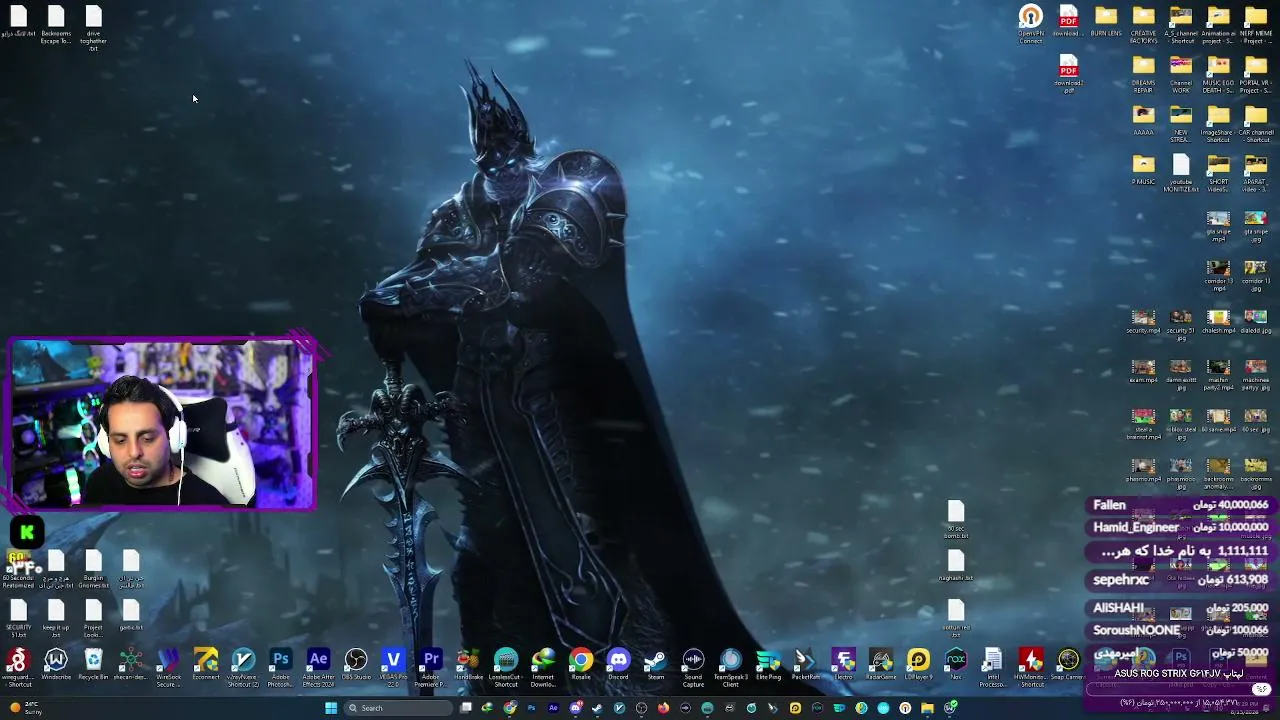1280x720 pixels.
Task: Select the Snap Camera desktop icon
Action: [x=1068, y=665]
